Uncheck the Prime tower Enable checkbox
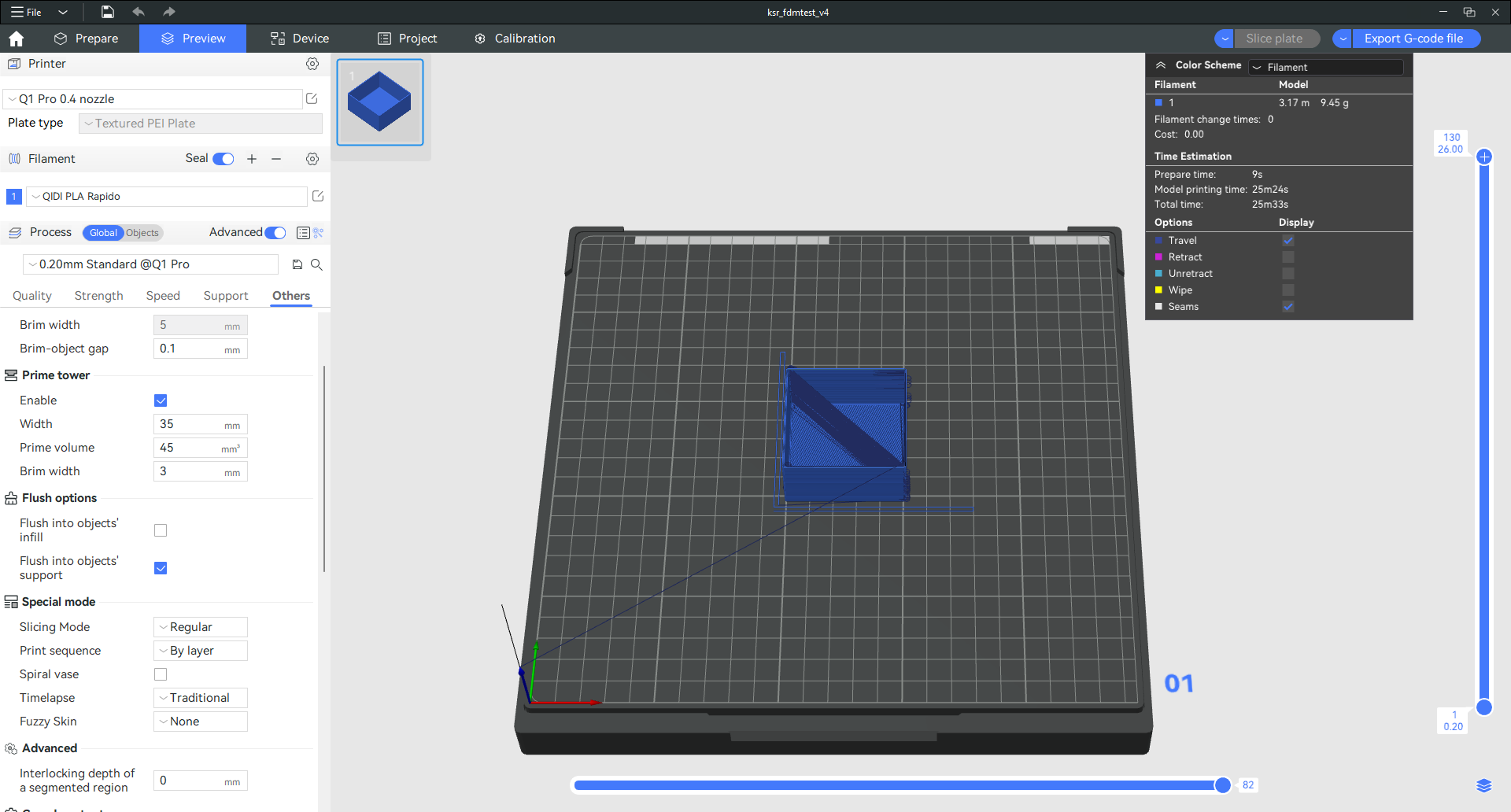This screenshot has height=812, width=1511. pyautogui.click(x=161, y=400)
